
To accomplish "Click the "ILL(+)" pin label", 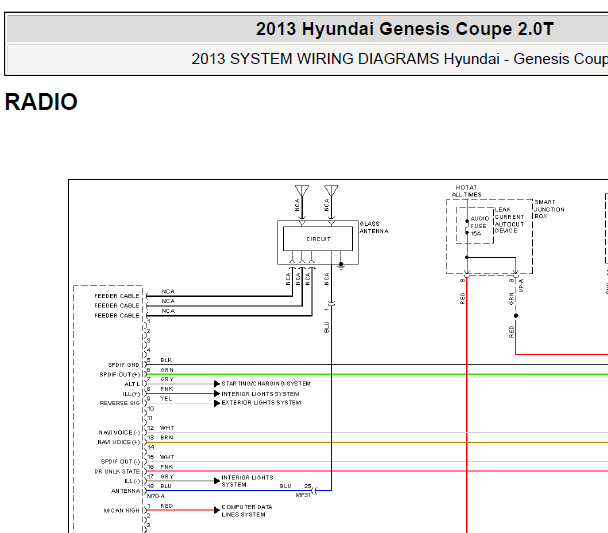I will [131, 394].
